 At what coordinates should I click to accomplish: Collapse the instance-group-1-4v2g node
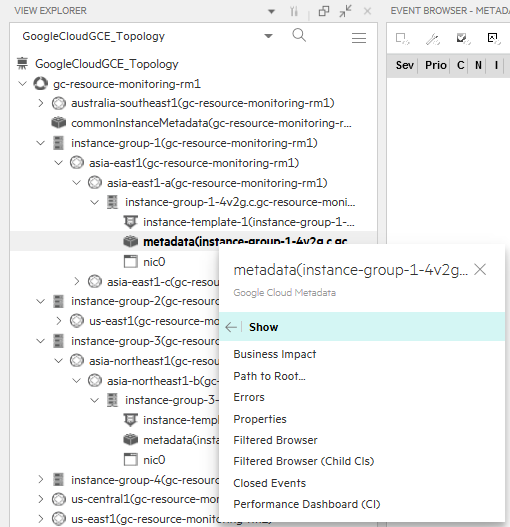click(x=95, y=202)
